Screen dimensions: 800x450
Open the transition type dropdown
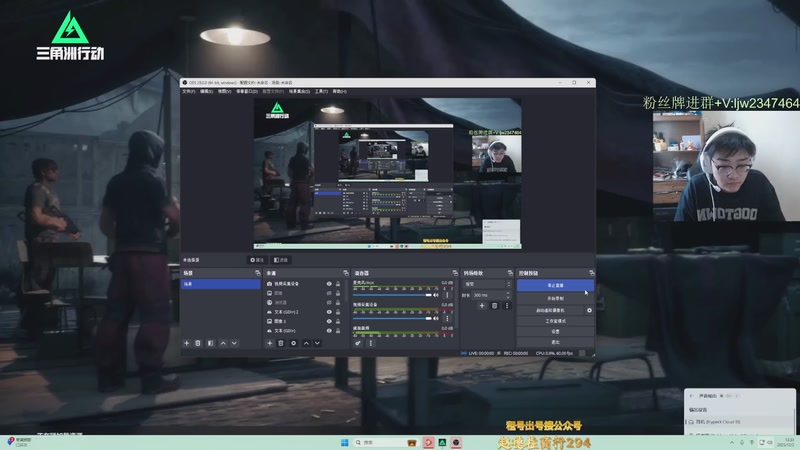click(487, 284)
